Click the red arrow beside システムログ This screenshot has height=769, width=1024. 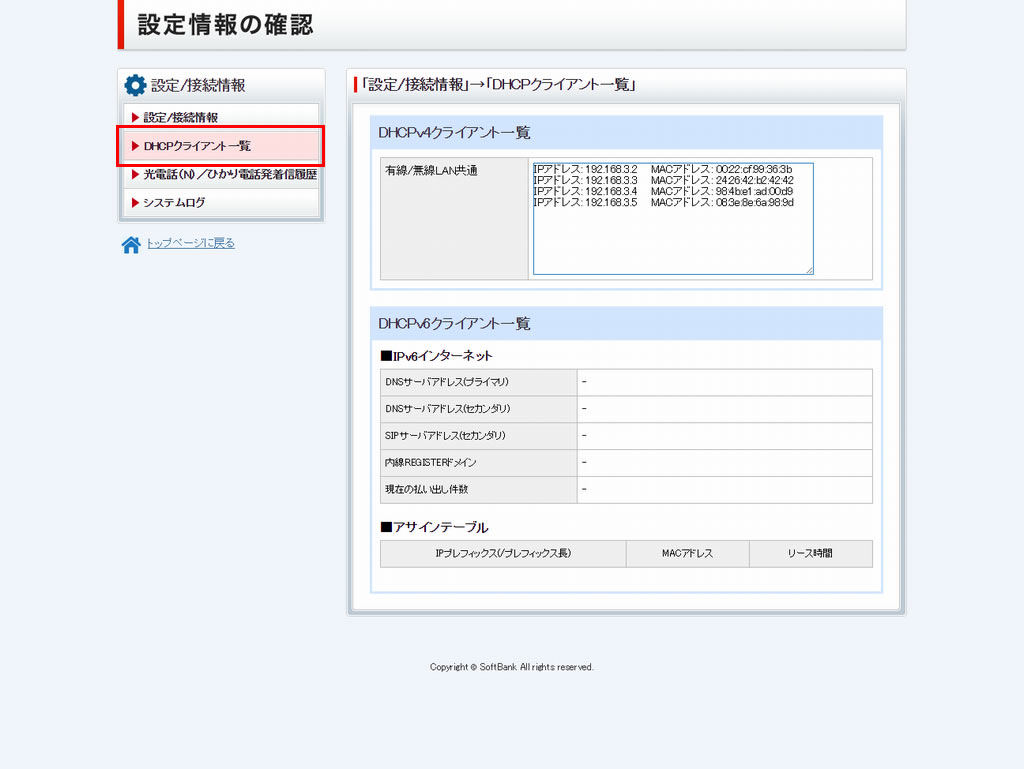click(x=135, y=202)
